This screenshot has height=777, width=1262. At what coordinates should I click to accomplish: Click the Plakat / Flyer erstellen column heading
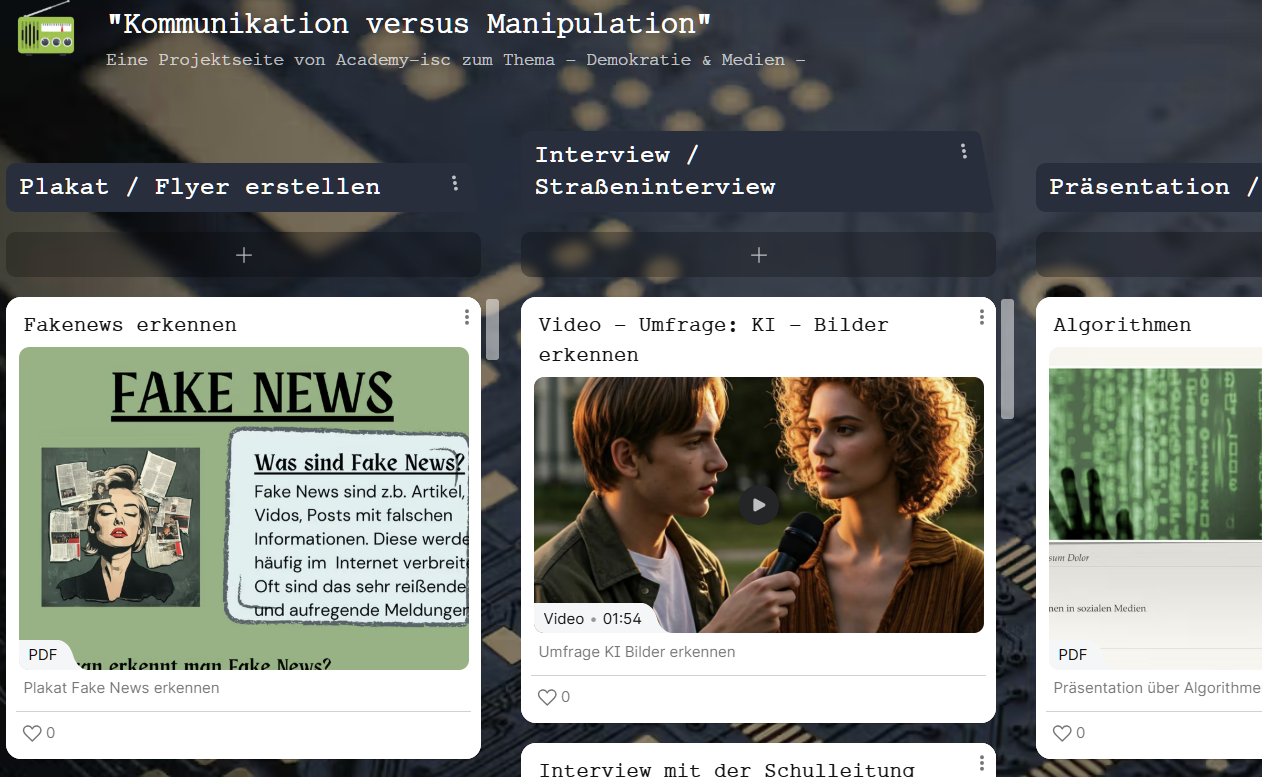(x=200, y=187)
